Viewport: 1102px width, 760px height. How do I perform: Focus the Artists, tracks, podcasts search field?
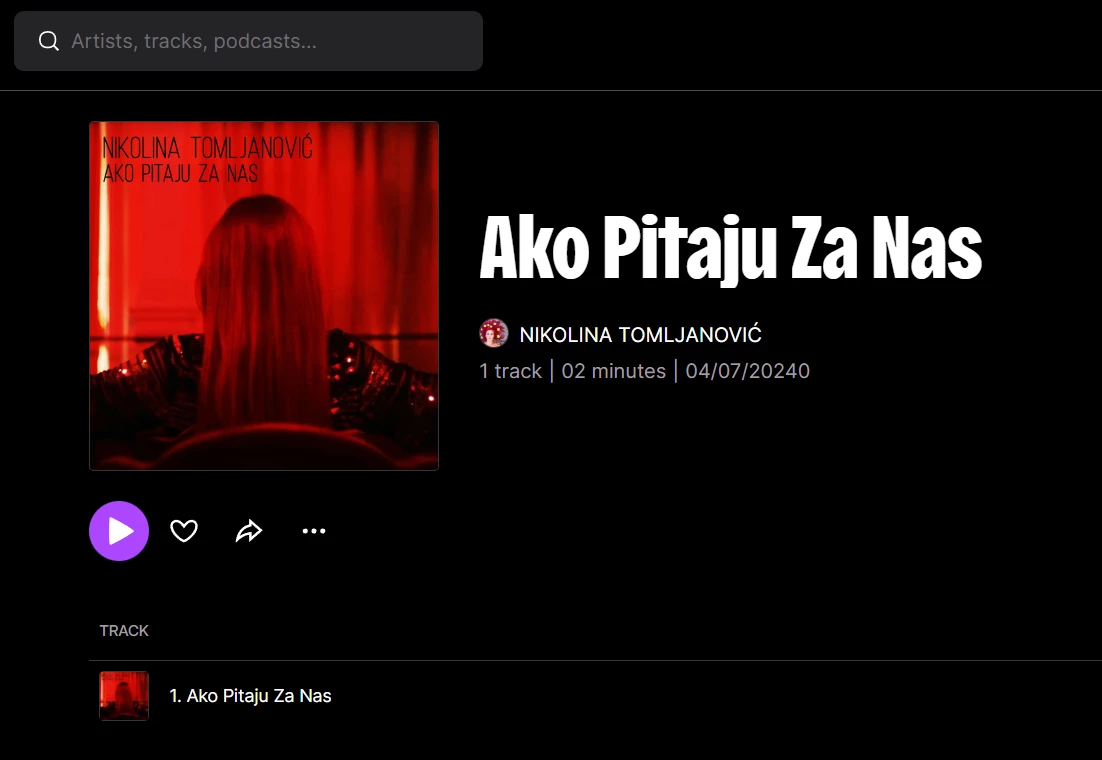[x=248, y=41]
